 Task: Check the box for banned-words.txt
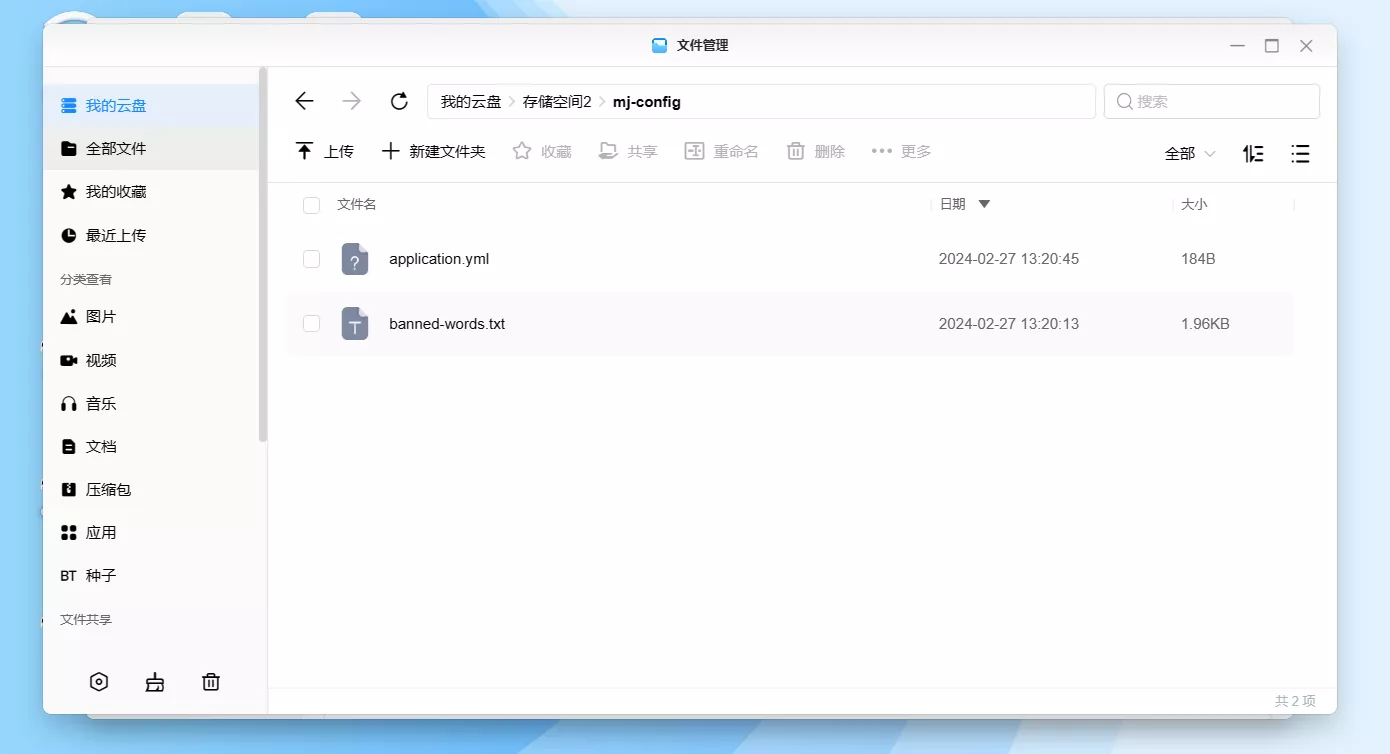point(311,323)
